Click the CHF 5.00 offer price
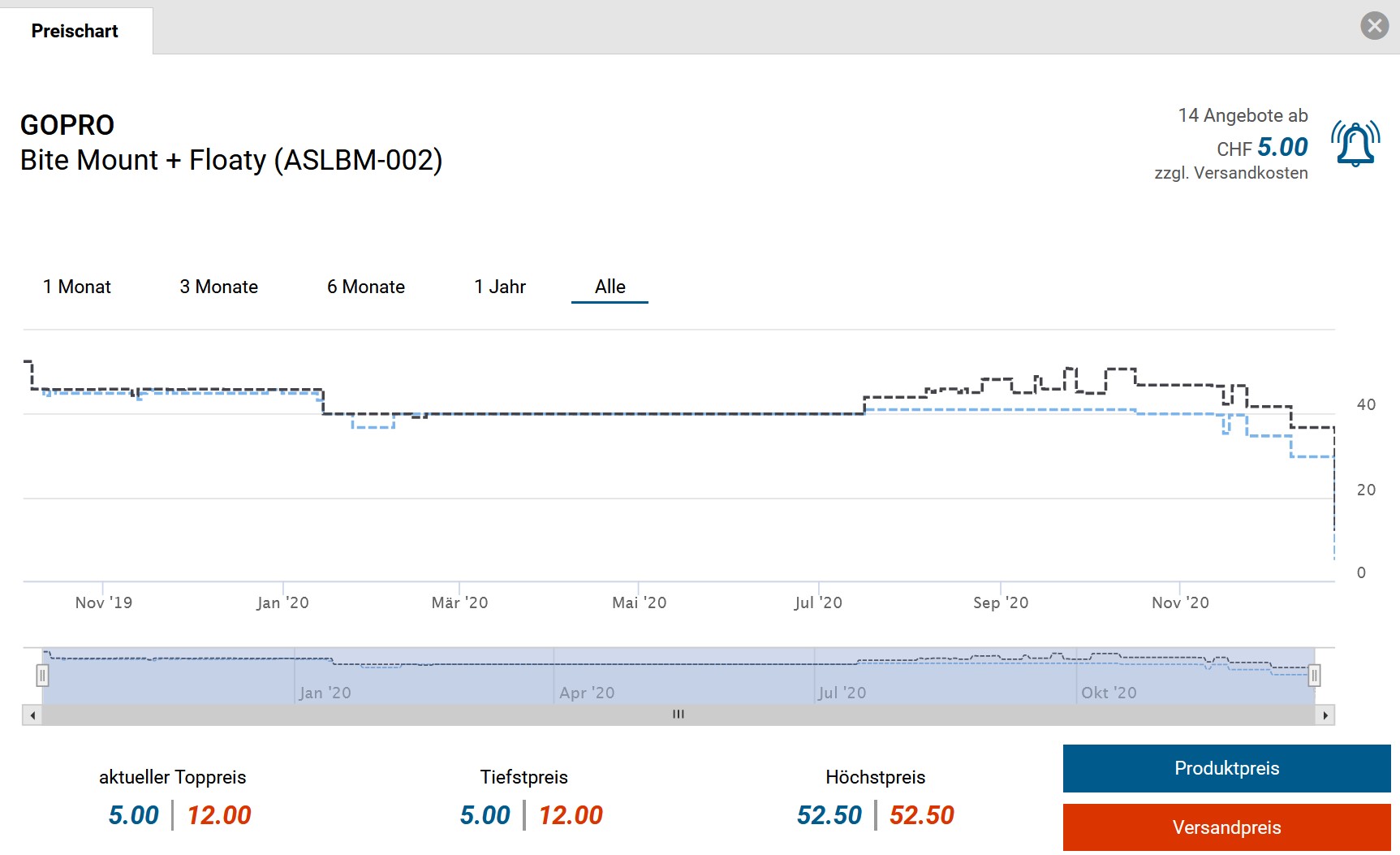Viewport: 1400px width, 855px height. [x=1282, y=147]
